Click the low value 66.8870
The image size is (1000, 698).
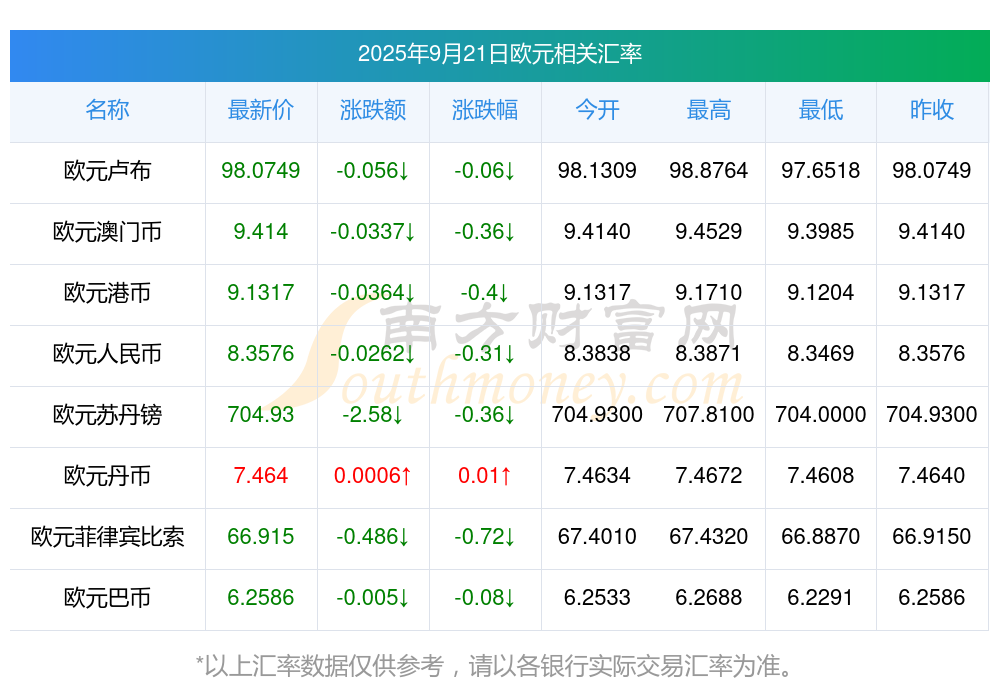tap(821, 537)
